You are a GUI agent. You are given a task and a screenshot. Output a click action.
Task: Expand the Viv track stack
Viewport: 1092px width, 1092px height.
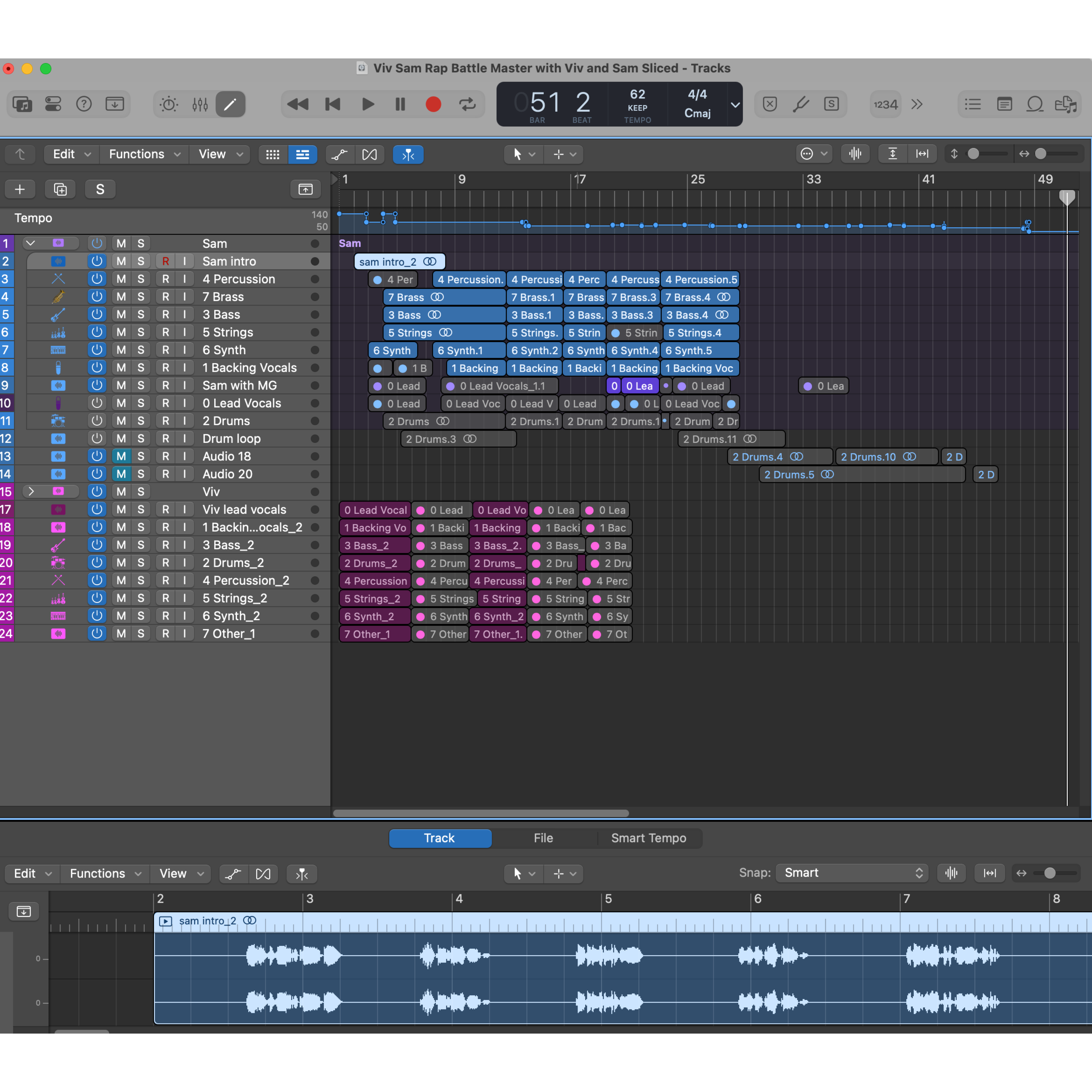pyautogui.click(x=31, y=492)
